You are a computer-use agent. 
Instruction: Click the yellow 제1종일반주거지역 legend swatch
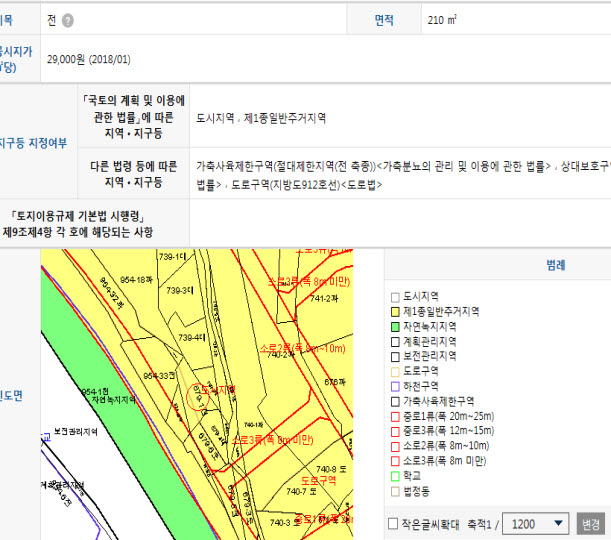[395, 312]
